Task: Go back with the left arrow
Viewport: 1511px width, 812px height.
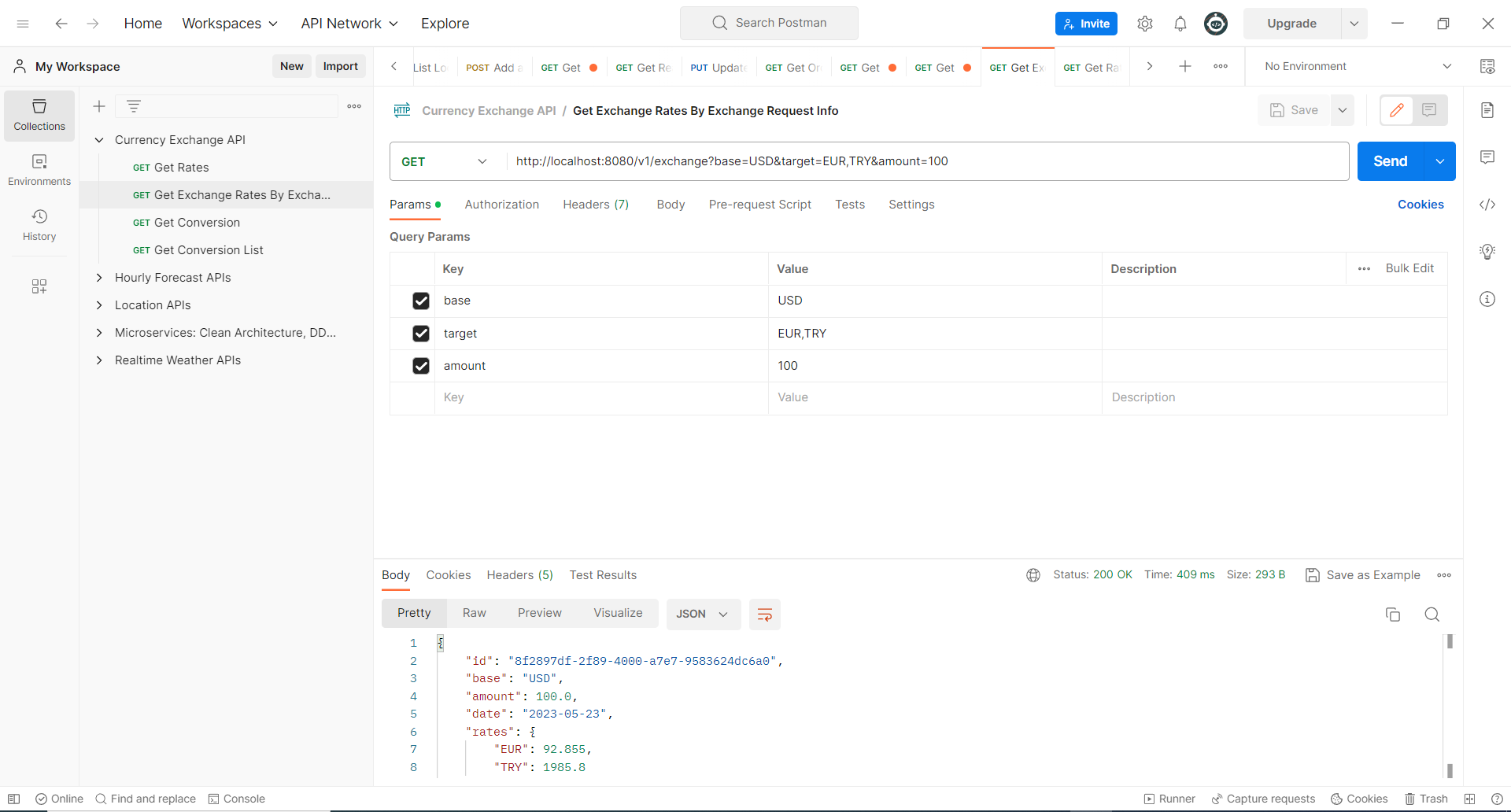Action: click(x=61, y=24)
